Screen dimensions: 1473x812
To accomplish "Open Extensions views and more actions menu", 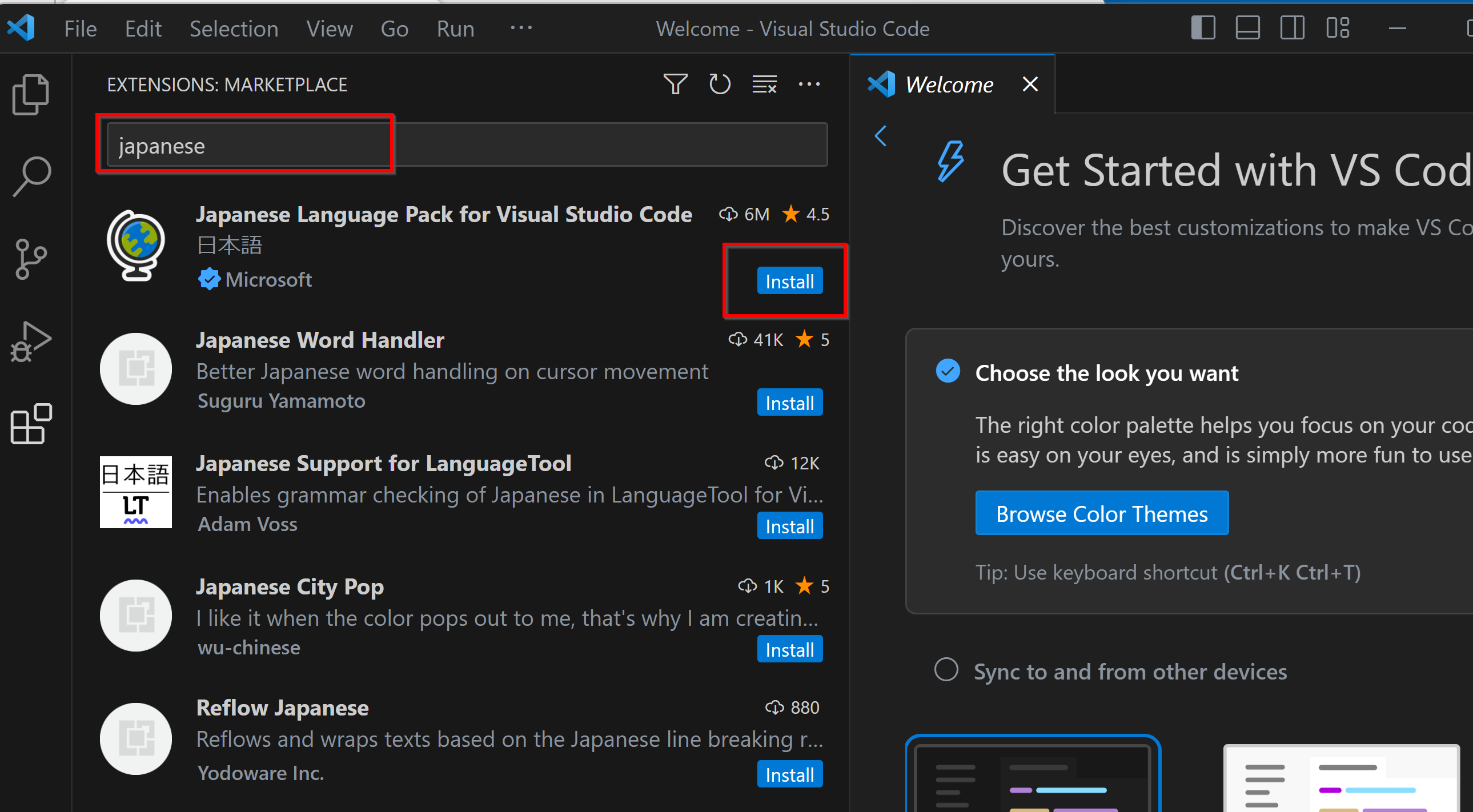I will click(809, 85).
